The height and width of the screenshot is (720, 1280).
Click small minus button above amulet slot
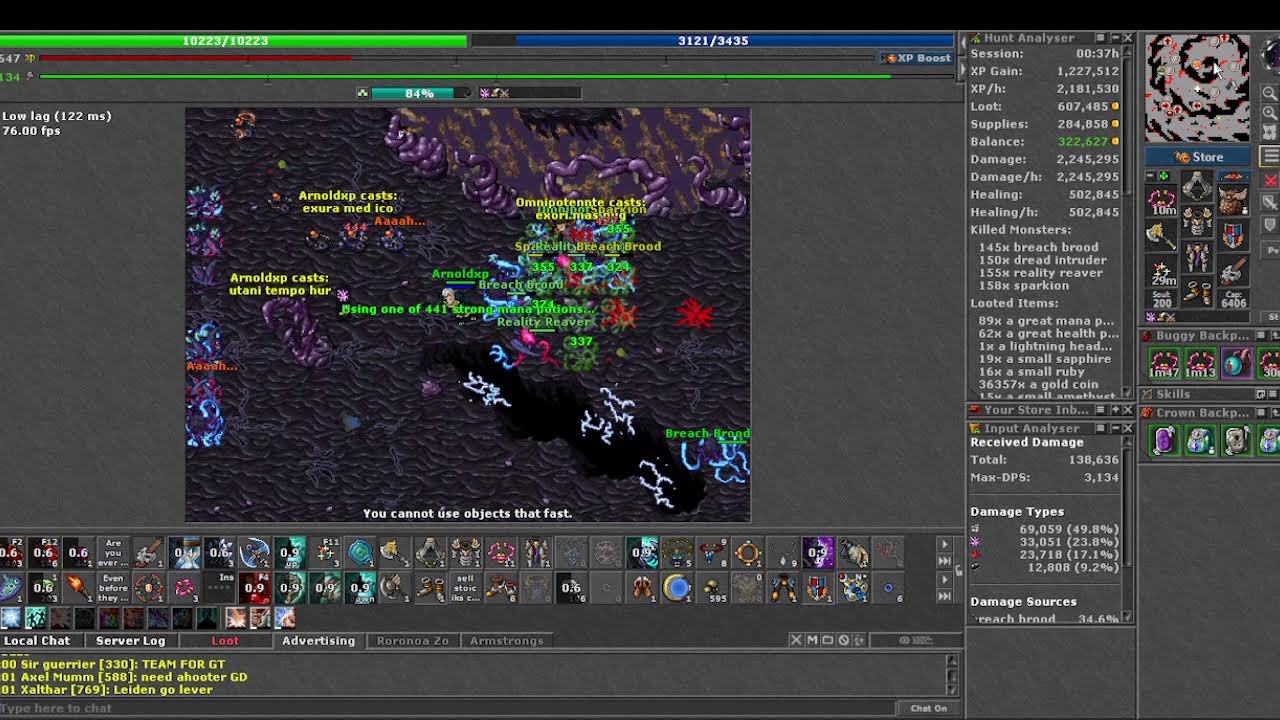1150,175
